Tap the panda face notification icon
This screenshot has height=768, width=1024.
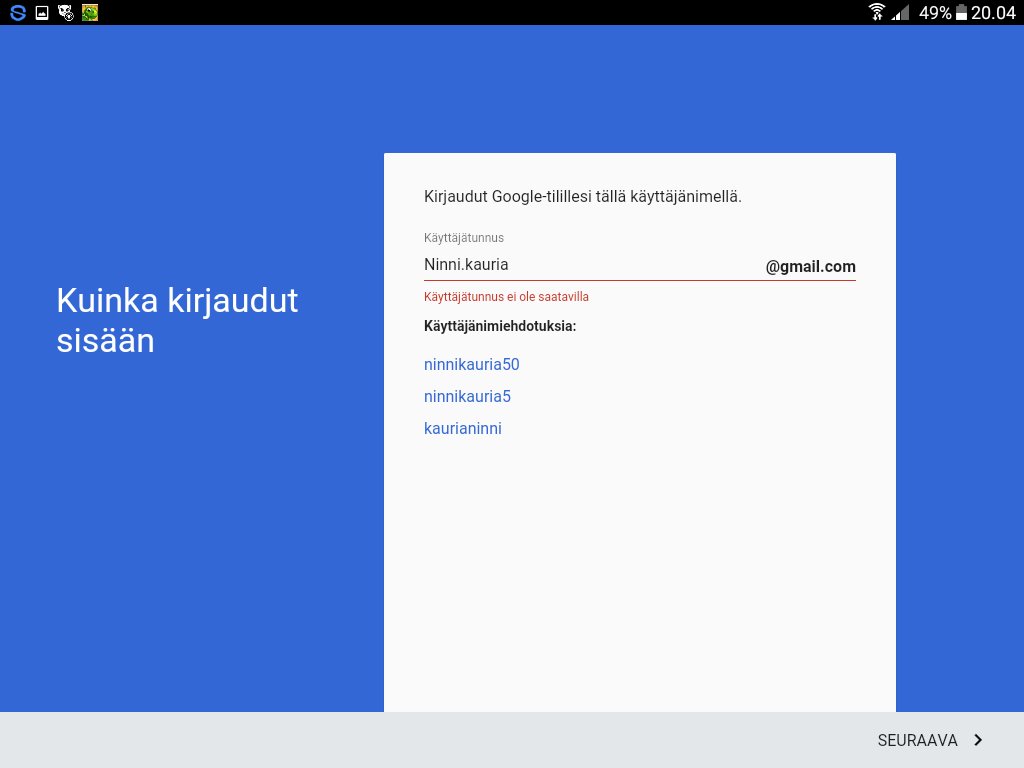click(x=66, y=12)
